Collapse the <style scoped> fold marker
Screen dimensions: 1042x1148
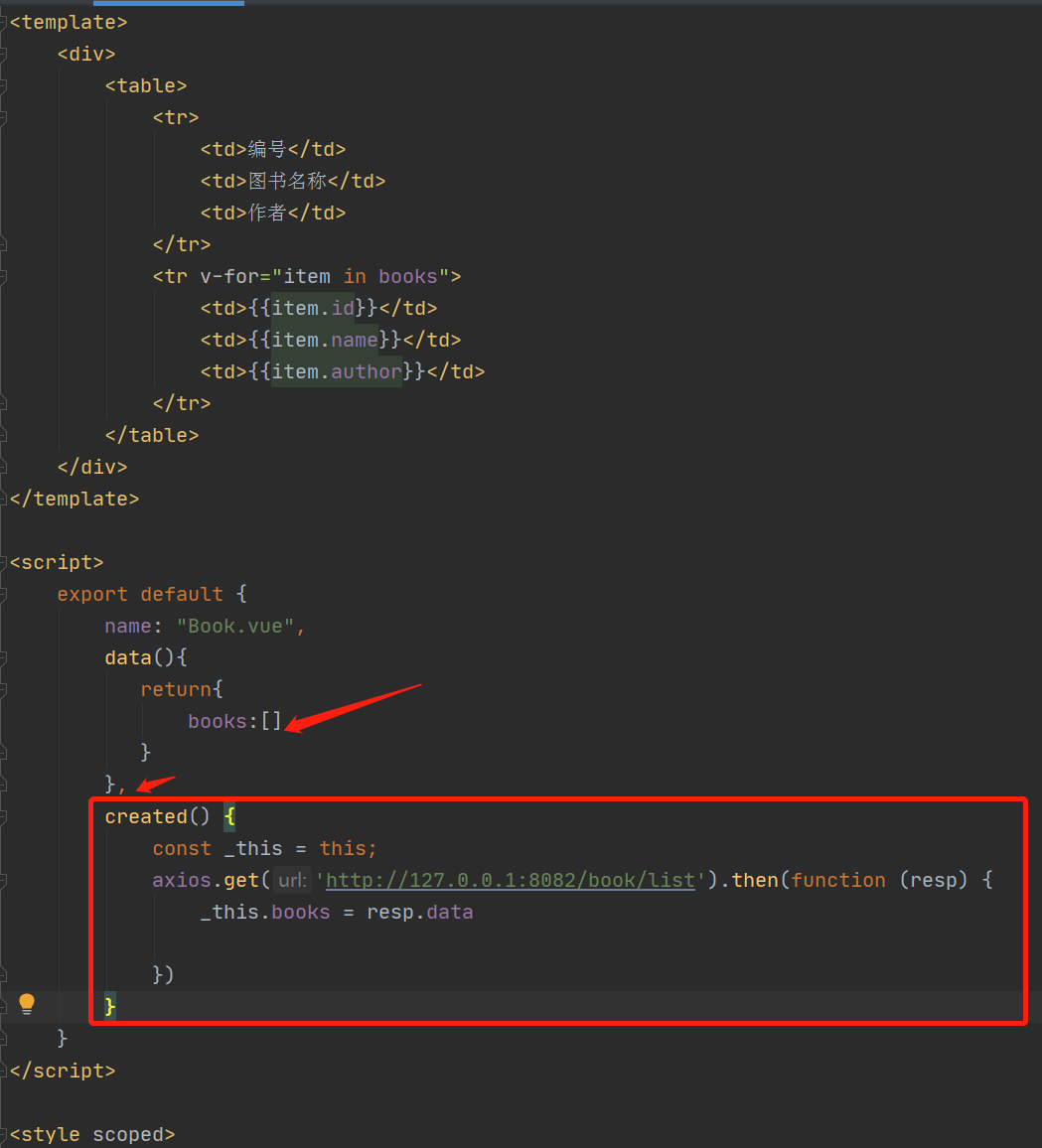4,1135
